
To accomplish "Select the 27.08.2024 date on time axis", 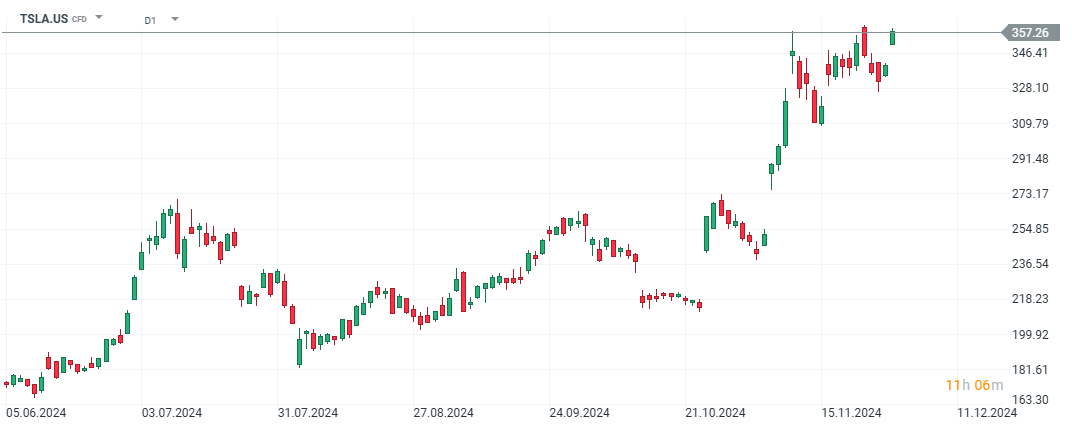I will click(x=444, y=413).
